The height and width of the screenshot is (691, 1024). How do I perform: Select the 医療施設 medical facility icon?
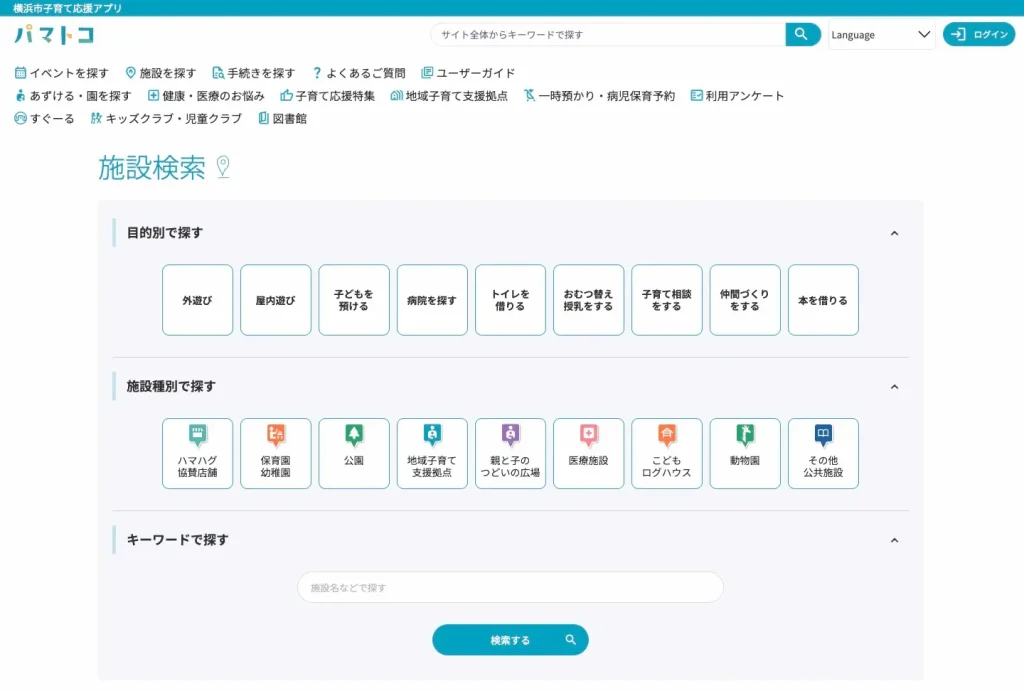588,453
